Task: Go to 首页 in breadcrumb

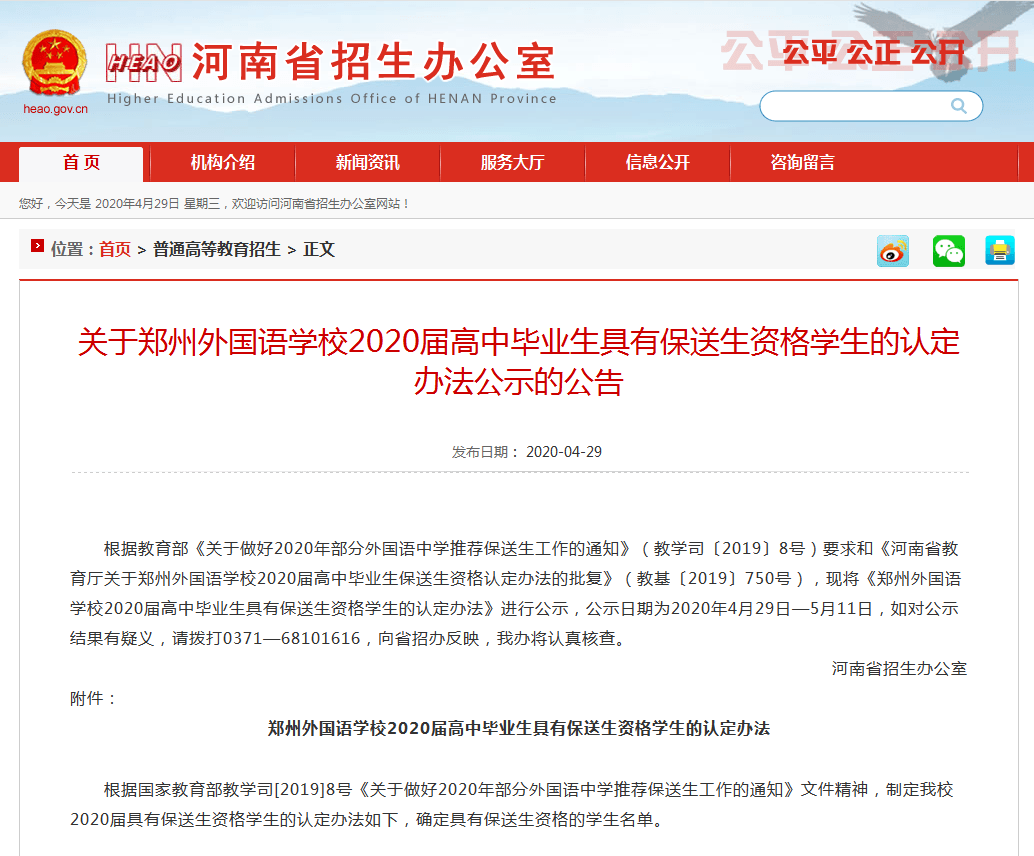Action: click(115, 249)
